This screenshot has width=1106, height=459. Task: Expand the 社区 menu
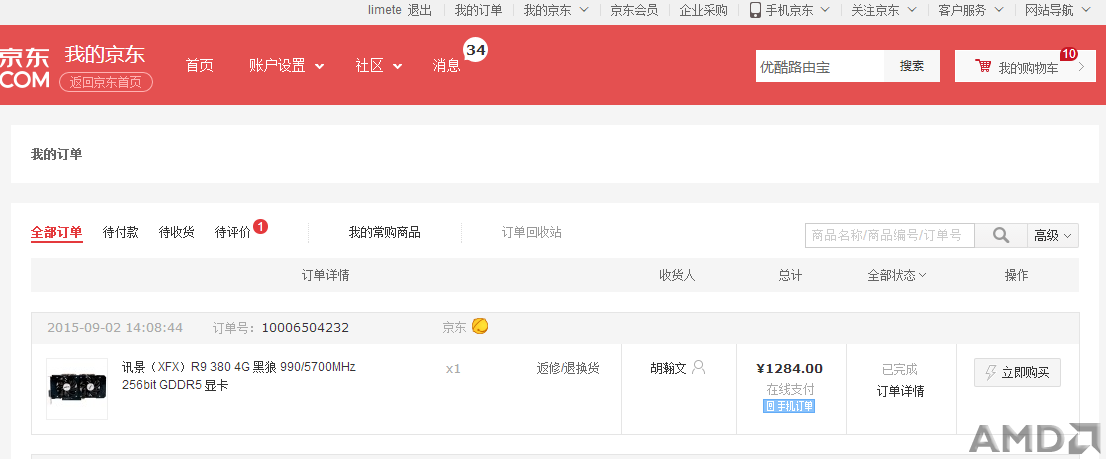pyautogui.click(x=379, y=66)
